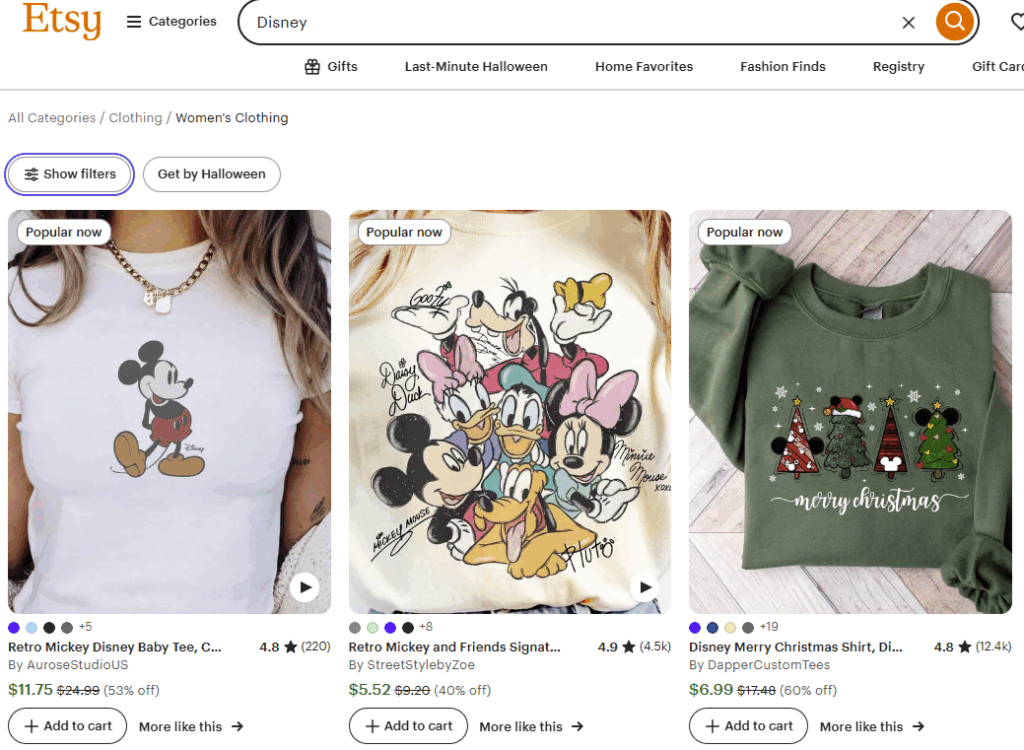Open the Home Favorites menu item
This screenshot has width=1024, height=750.
pyautogui.click(x=644, y=67)
